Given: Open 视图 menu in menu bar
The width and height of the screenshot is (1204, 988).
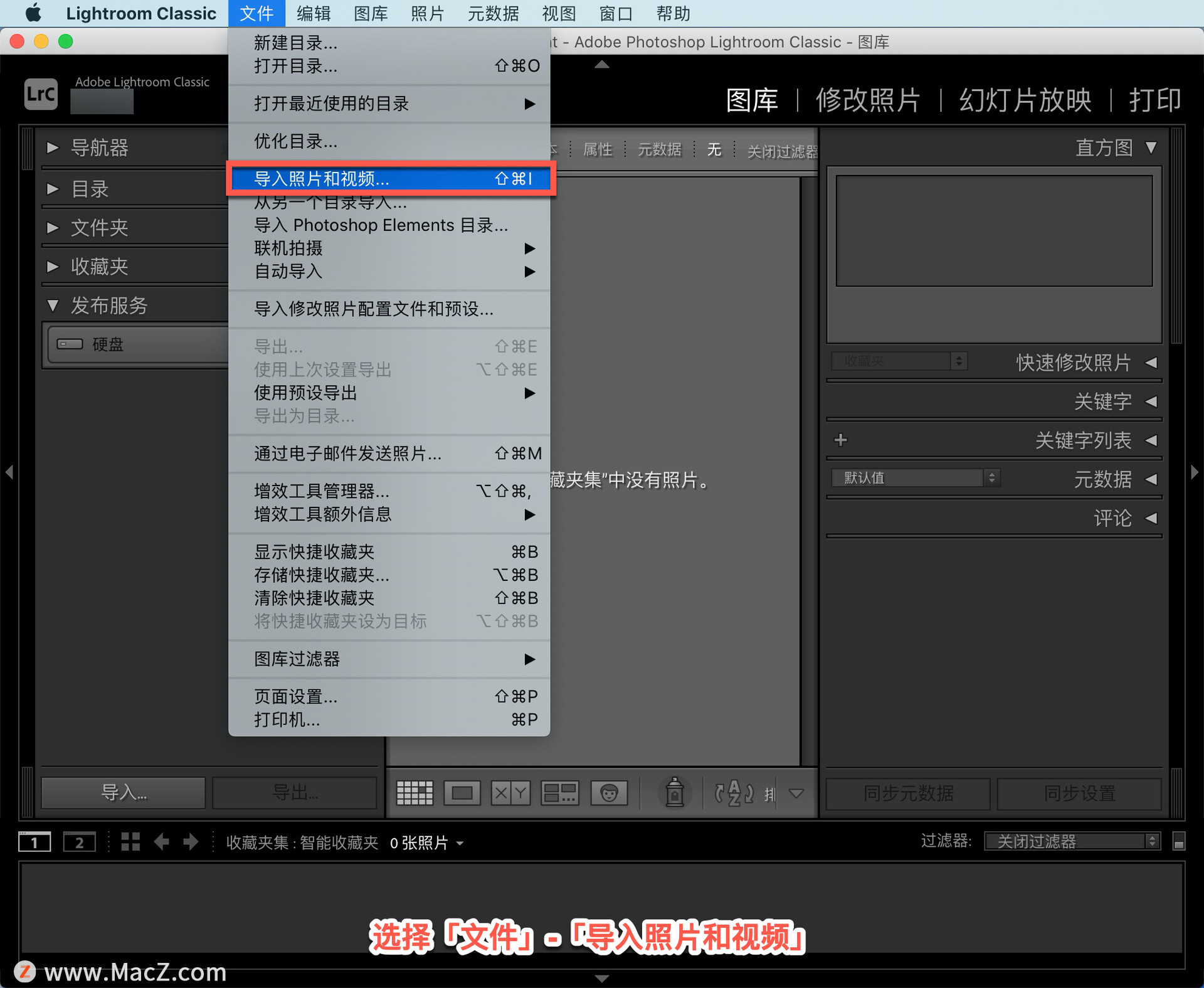Looking at the screenshot, I should point(559,13).
